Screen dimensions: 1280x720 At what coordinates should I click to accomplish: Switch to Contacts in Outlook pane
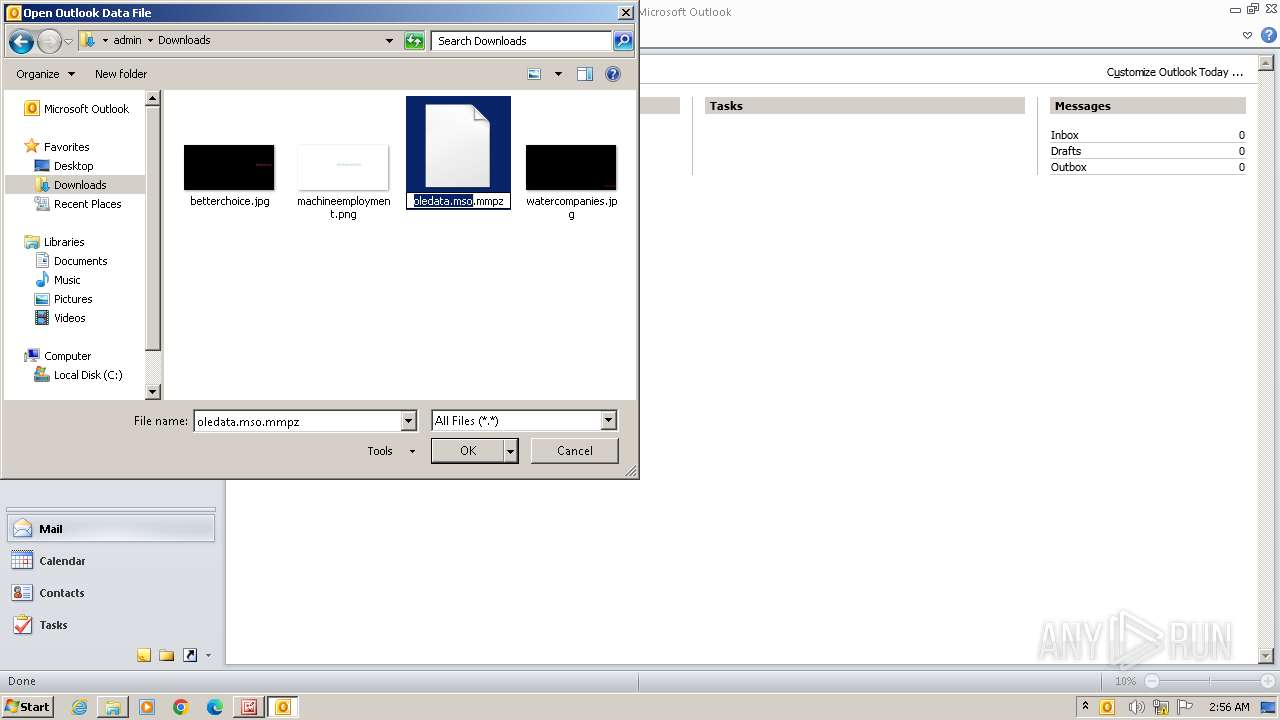tap(111, 593)
